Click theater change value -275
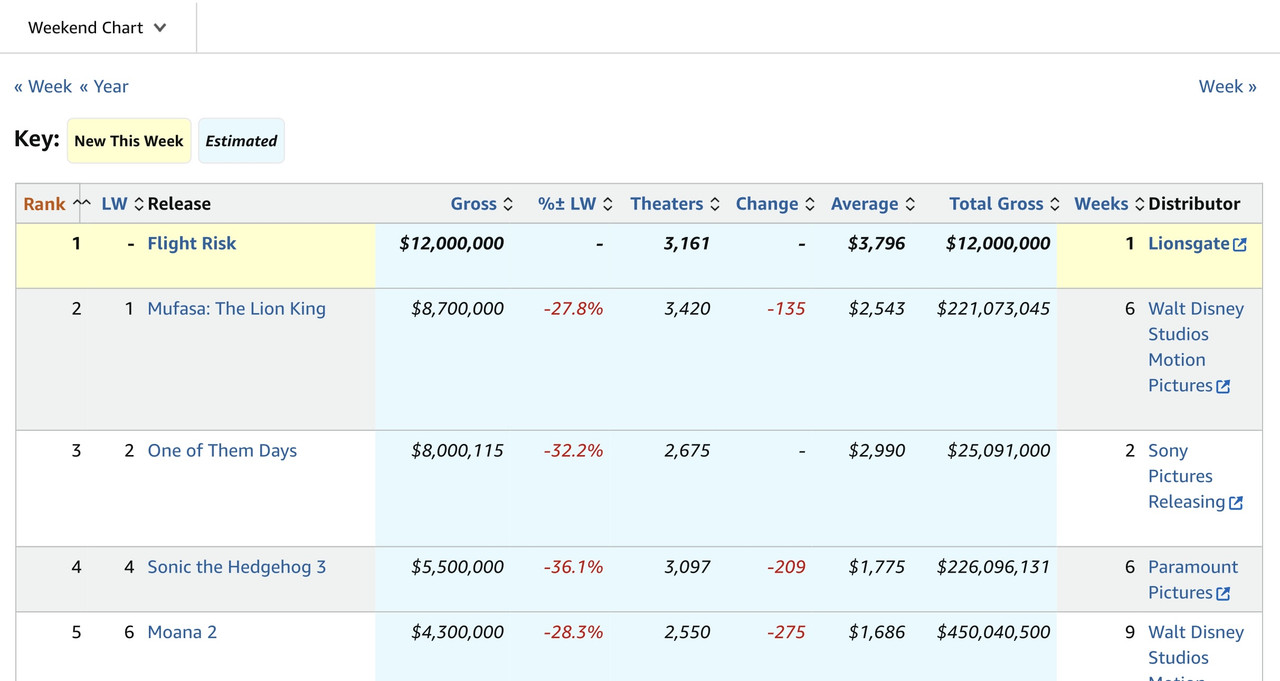Image resolution: width=1280 pixels, height=681 pixels. point(787,633)
